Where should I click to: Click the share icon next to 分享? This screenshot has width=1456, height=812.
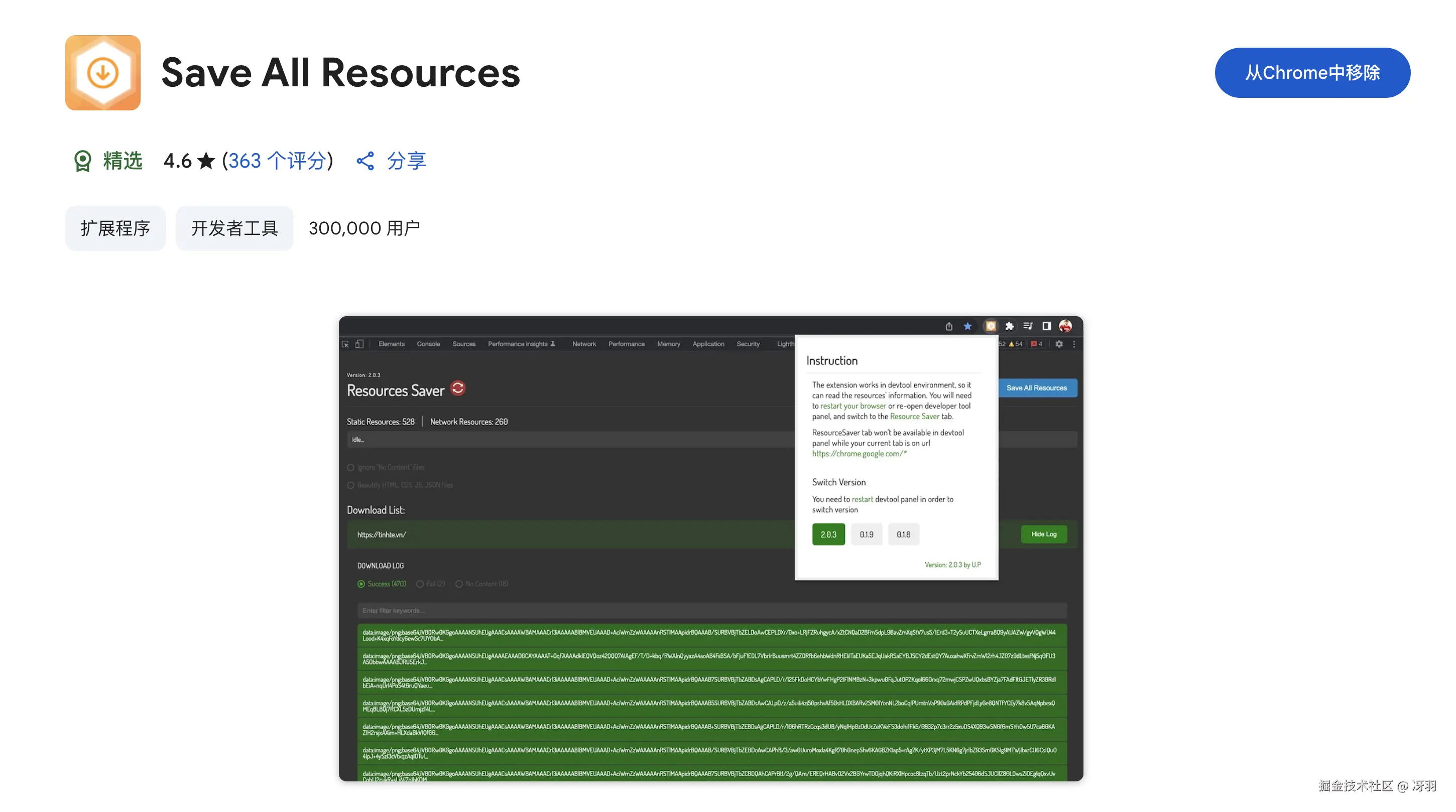point(365,161)
